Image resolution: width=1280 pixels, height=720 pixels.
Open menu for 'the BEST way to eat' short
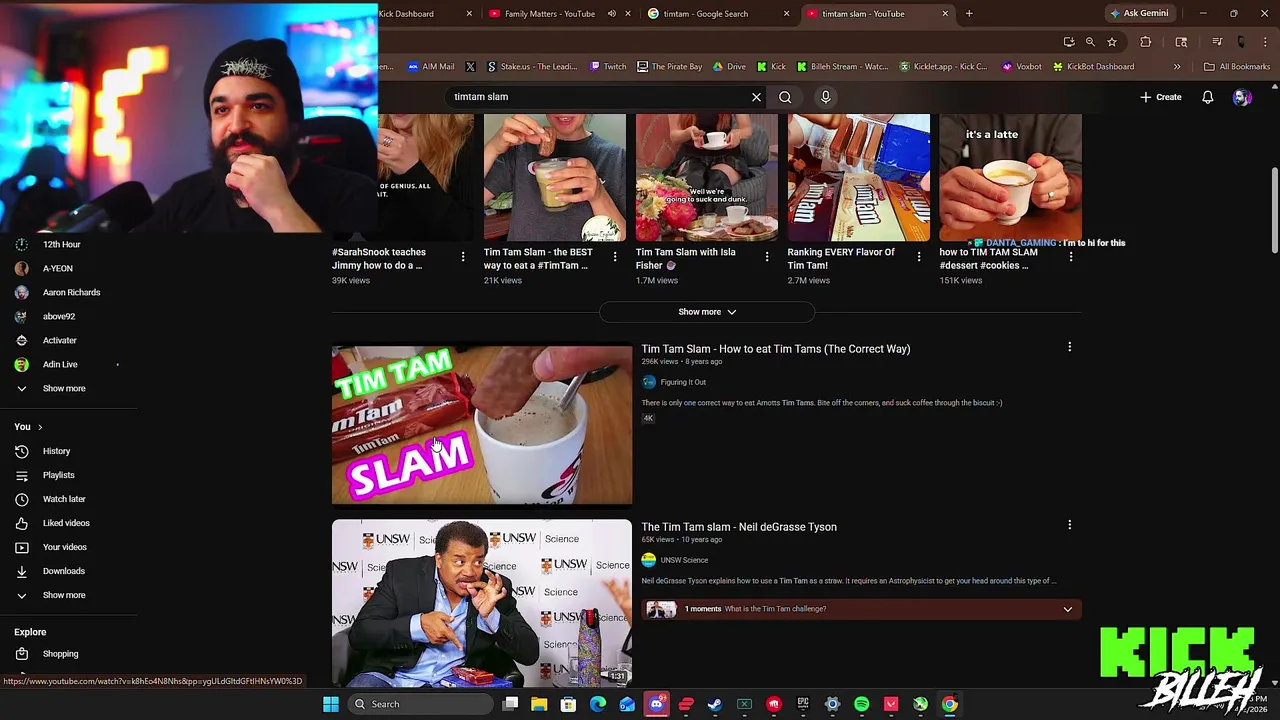coord(615,257)
